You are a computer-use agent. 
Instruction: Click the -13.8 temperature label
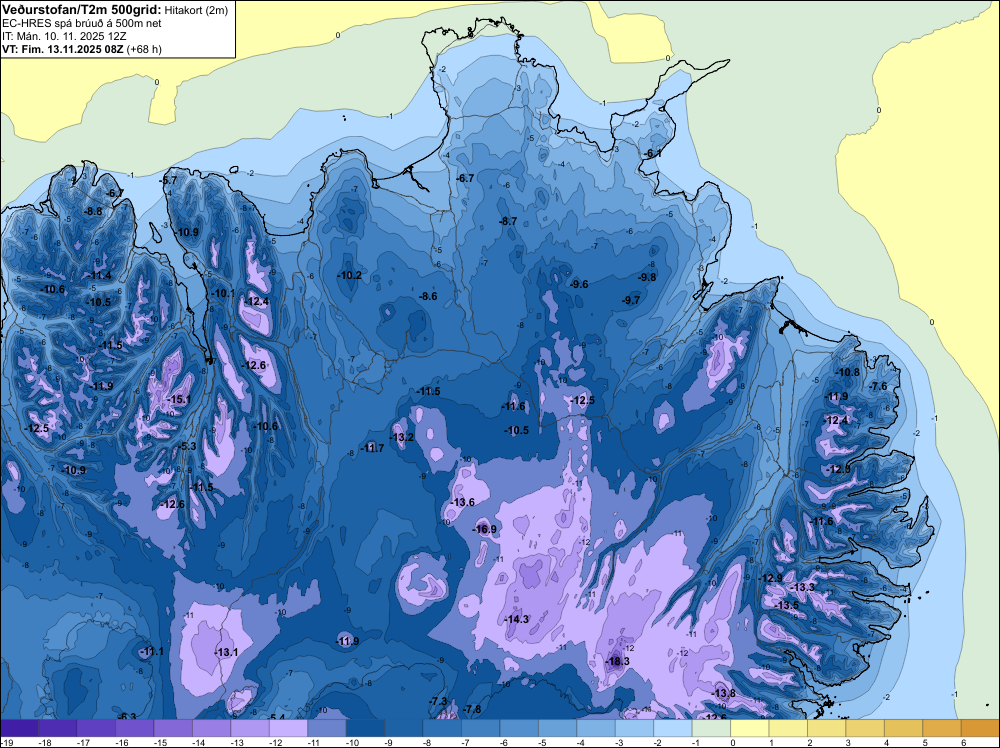point(723,693)
